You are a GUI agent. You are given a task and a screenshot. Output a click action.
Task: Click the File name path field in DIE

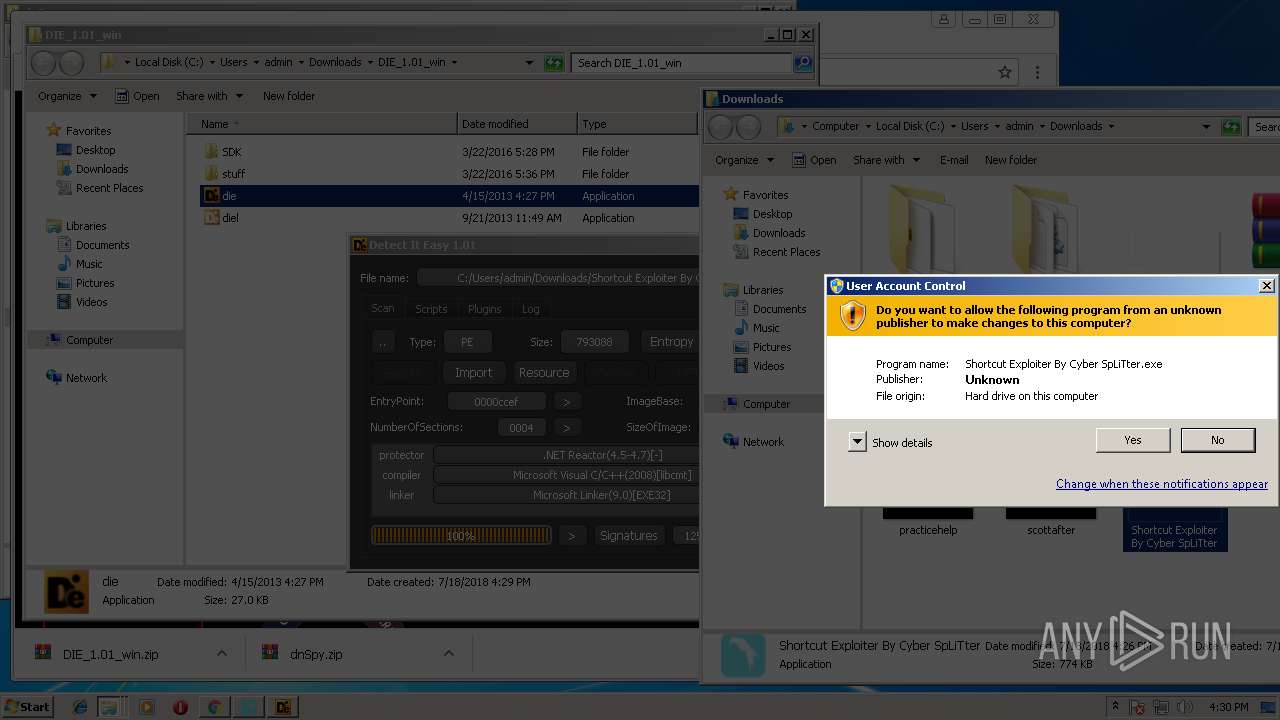(559, 278)
